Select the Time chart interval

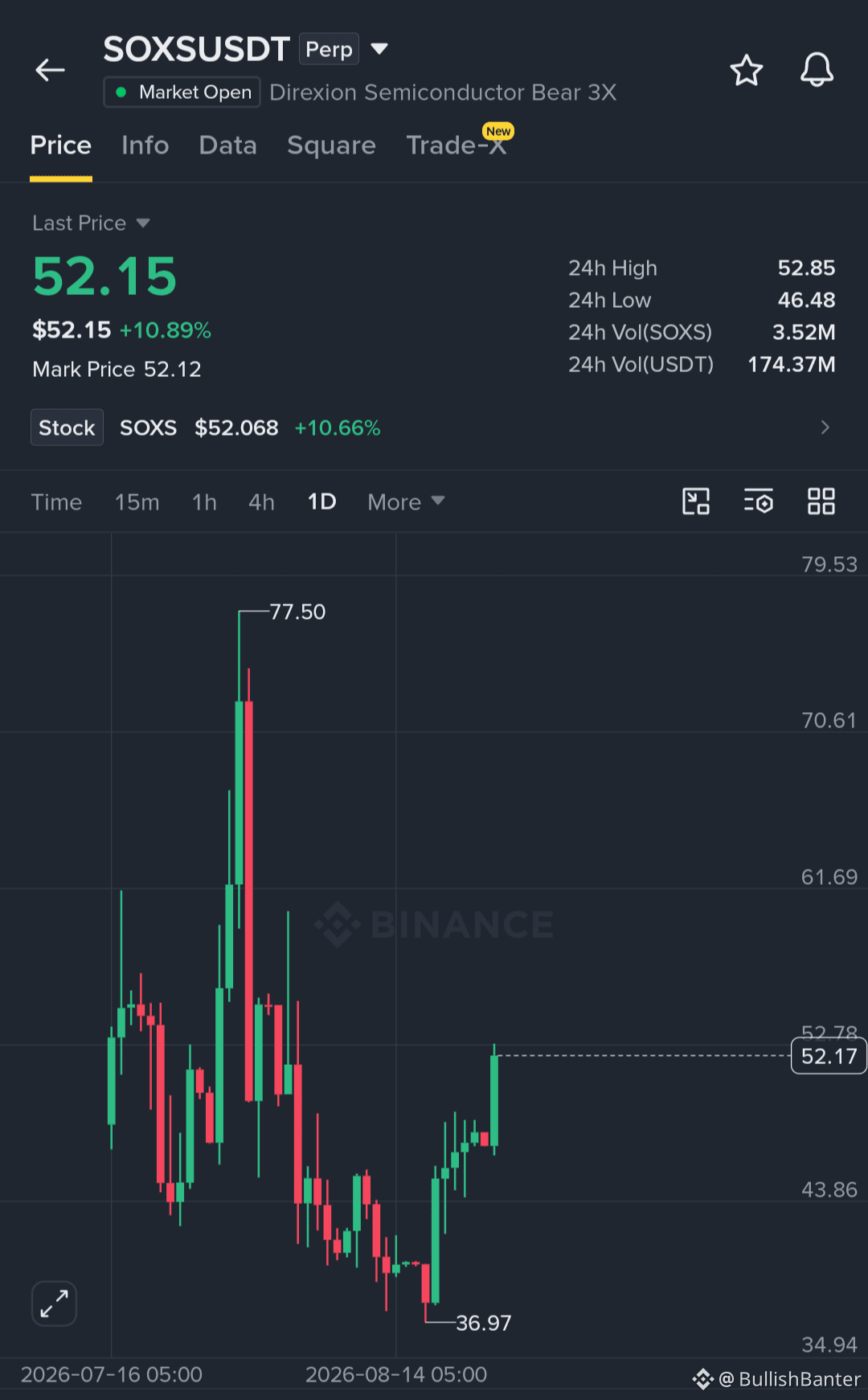56,502
